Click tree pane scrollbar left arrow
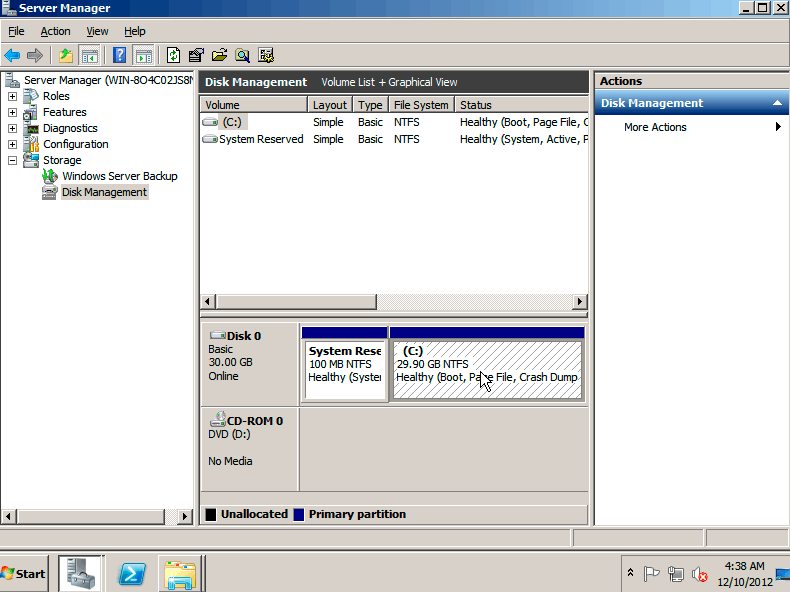 [8, 516]
